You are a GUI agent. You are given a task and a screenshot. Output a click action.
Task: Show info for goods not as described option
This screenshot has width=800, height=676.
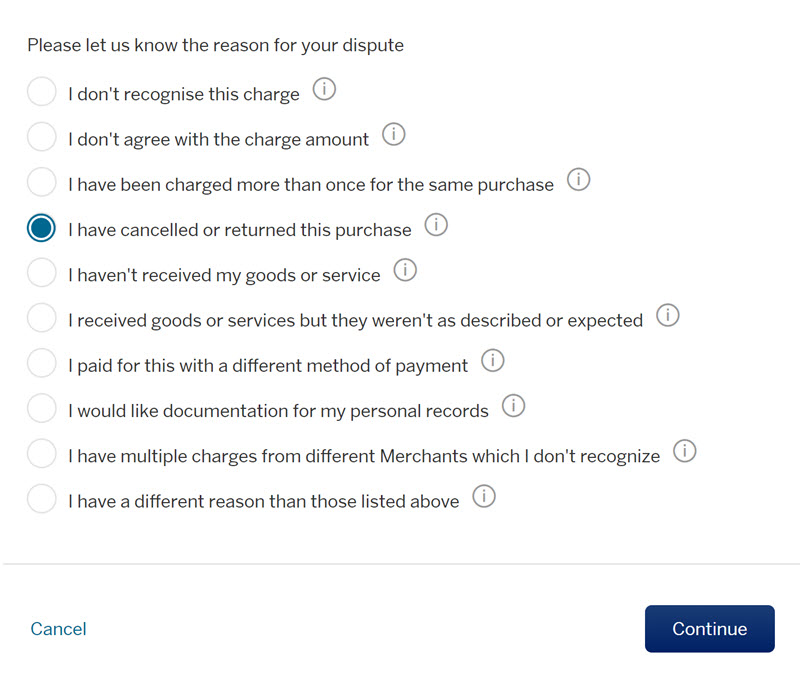point(667,316)
